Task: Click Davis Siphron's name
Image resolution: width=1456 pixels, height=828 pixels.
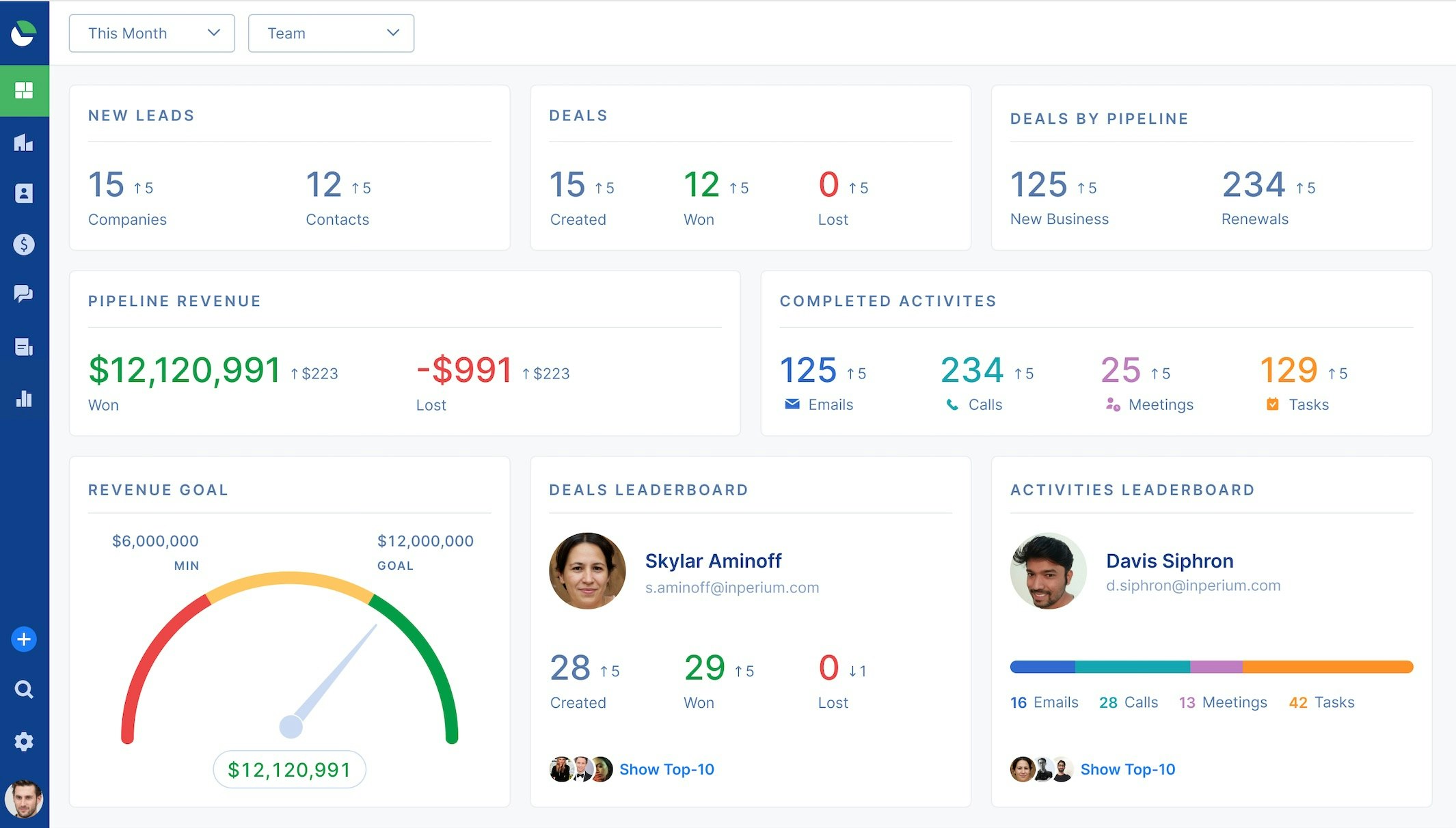Action: tap(1170, 561)
